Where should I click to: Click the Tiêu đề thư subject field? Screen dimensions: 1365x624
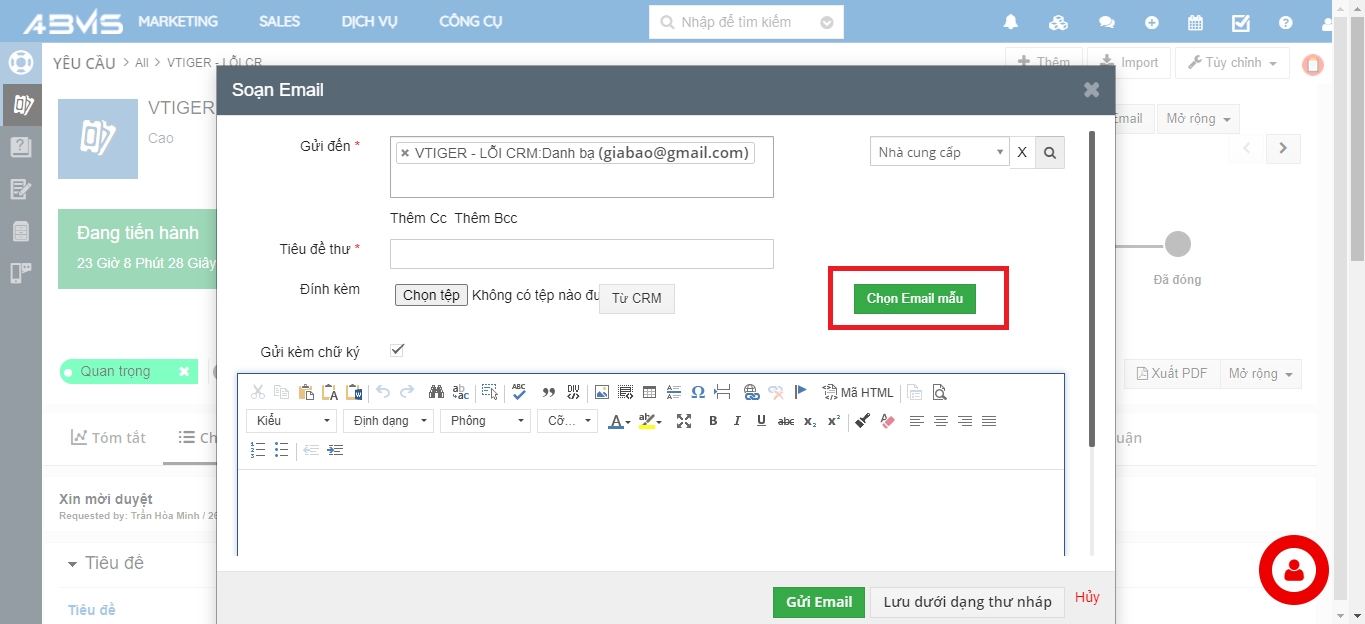(x=581, y=254)
